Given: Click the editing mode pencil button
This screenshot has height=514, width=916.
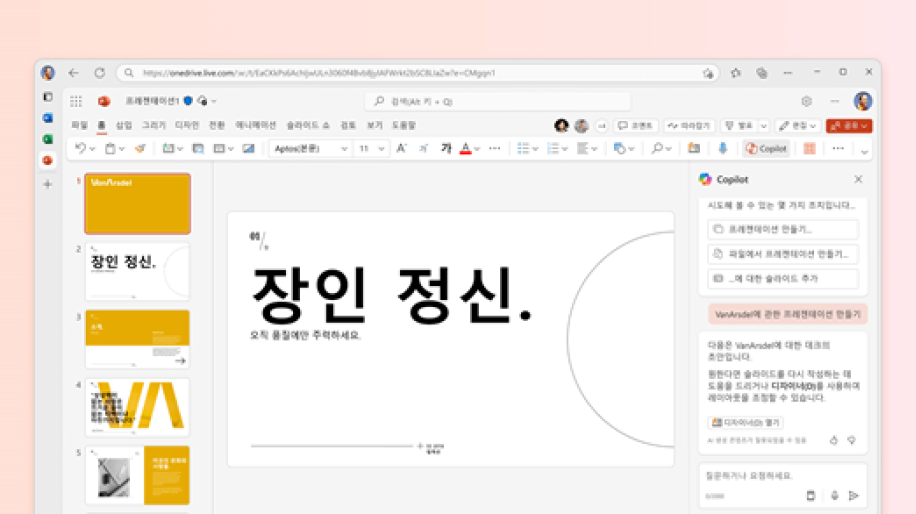Looking at the screenshot, I should coord(797,126).
